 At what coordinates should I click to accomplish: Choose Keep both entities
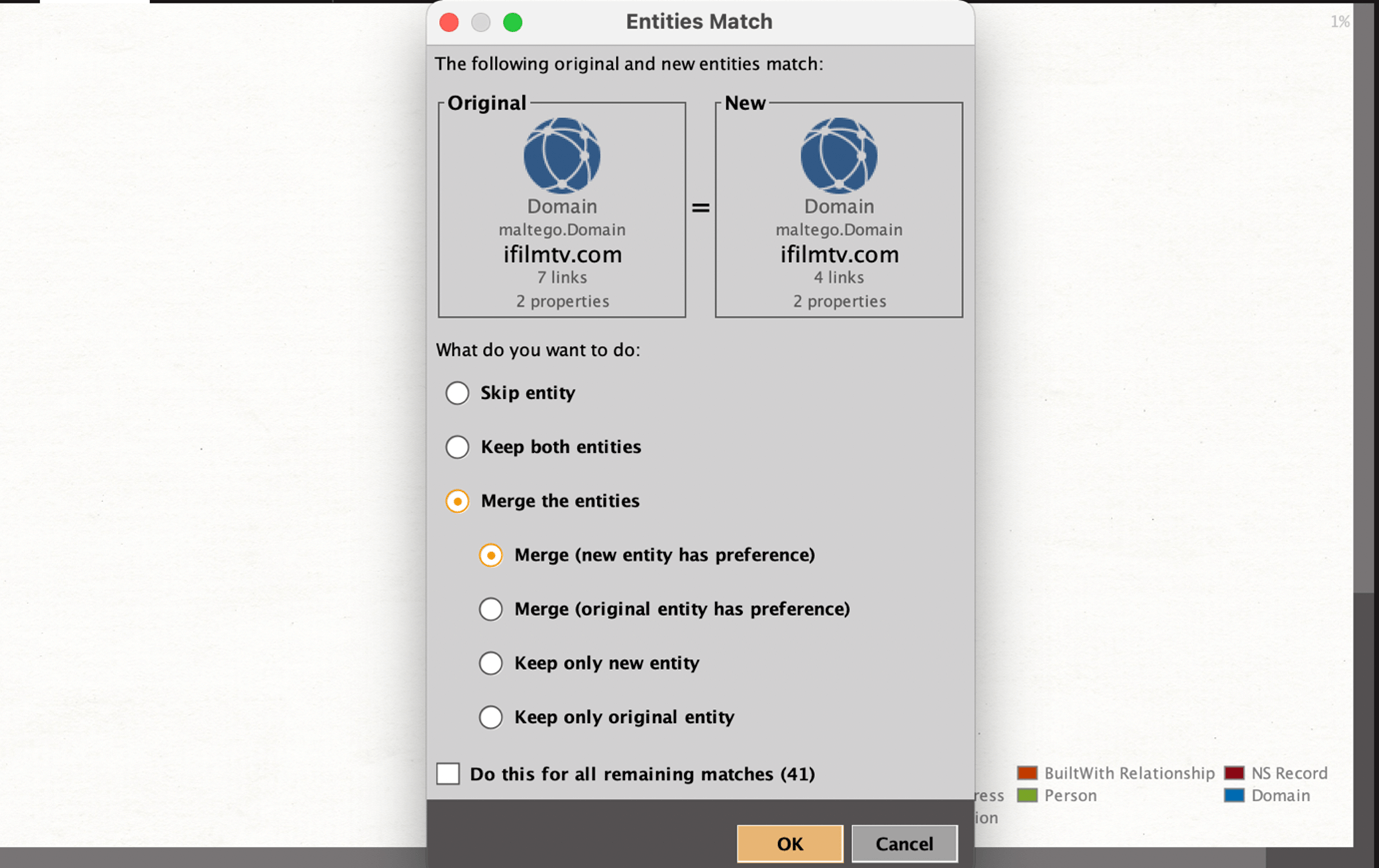(457, 447)
